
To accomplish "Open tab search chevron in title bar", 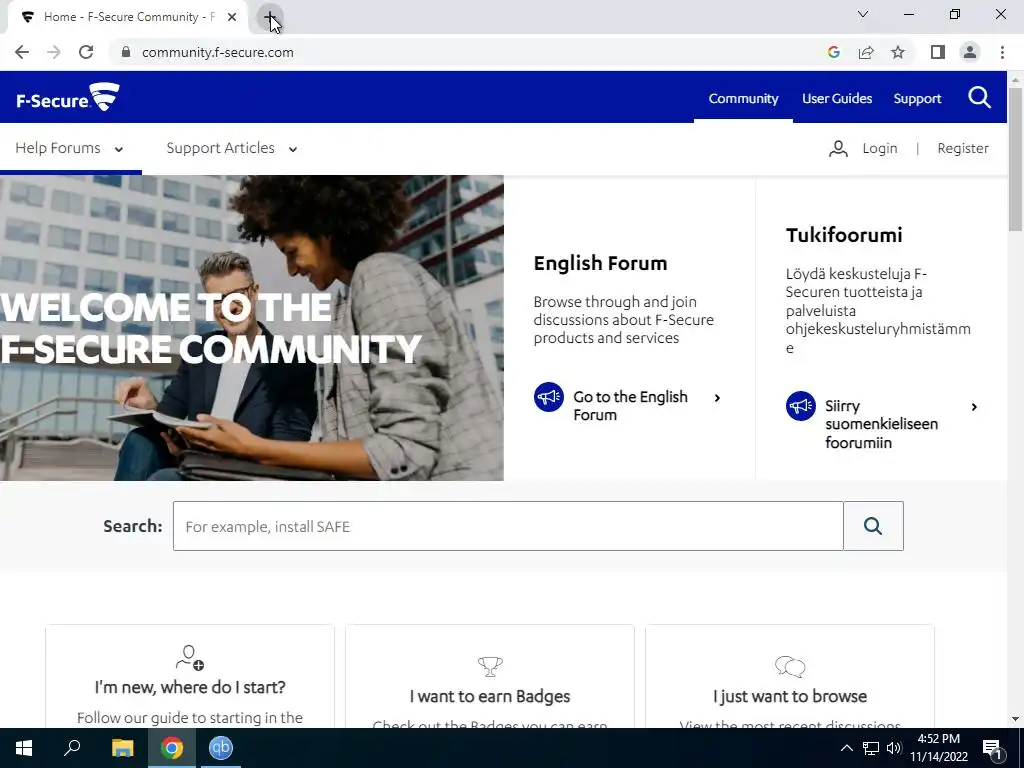I will point(863,14).
